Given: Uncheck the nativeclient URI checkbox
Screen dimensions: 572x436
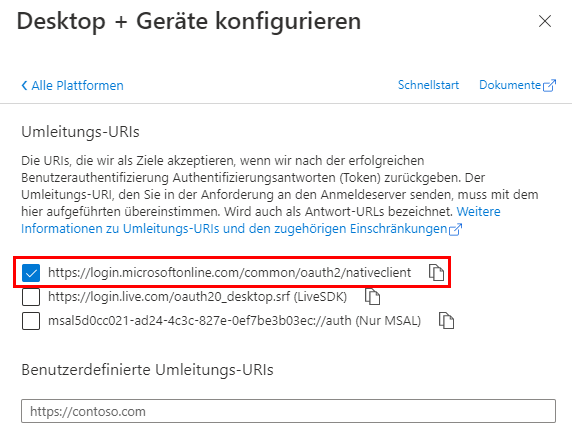Looking at the screenshot, I should click(31, 273).
